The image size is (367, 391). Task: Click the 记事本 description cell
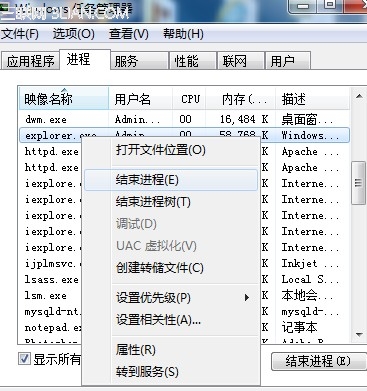[299, 327]
